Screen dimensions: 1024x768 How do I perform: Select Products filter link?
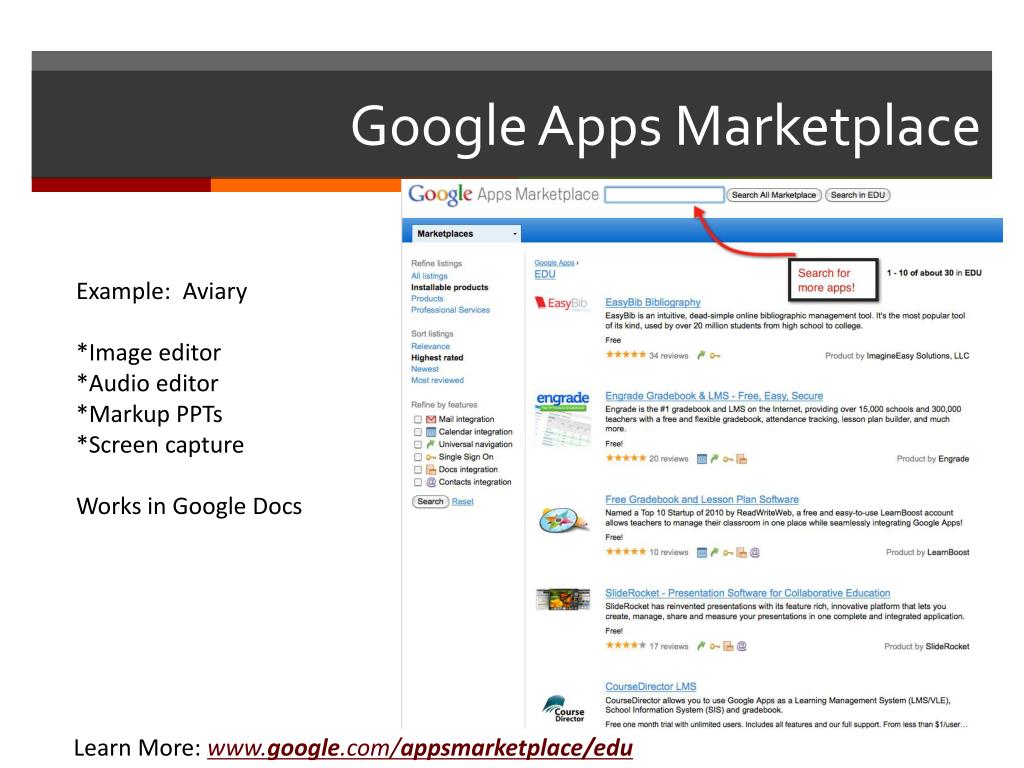[427, 298]
